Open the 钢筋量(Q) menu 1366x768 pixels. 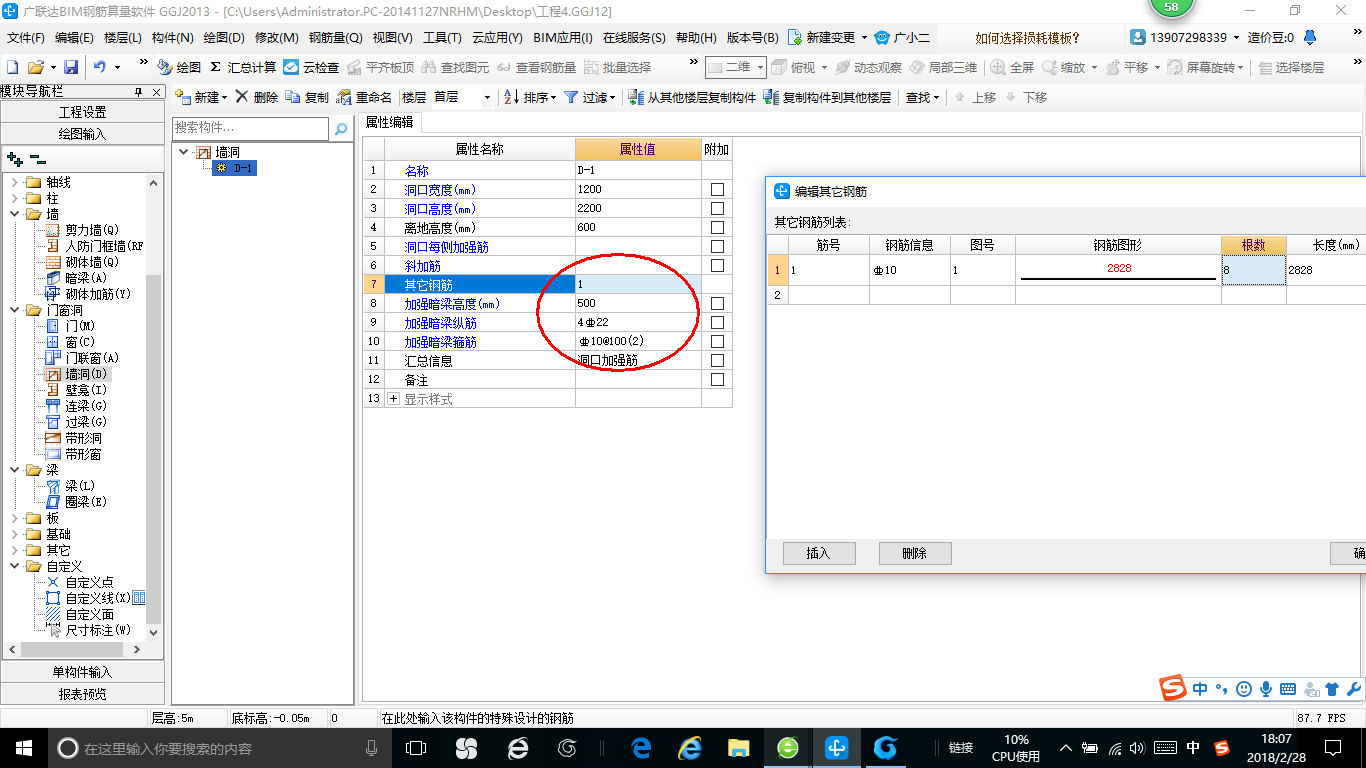[x=335, y=38]
